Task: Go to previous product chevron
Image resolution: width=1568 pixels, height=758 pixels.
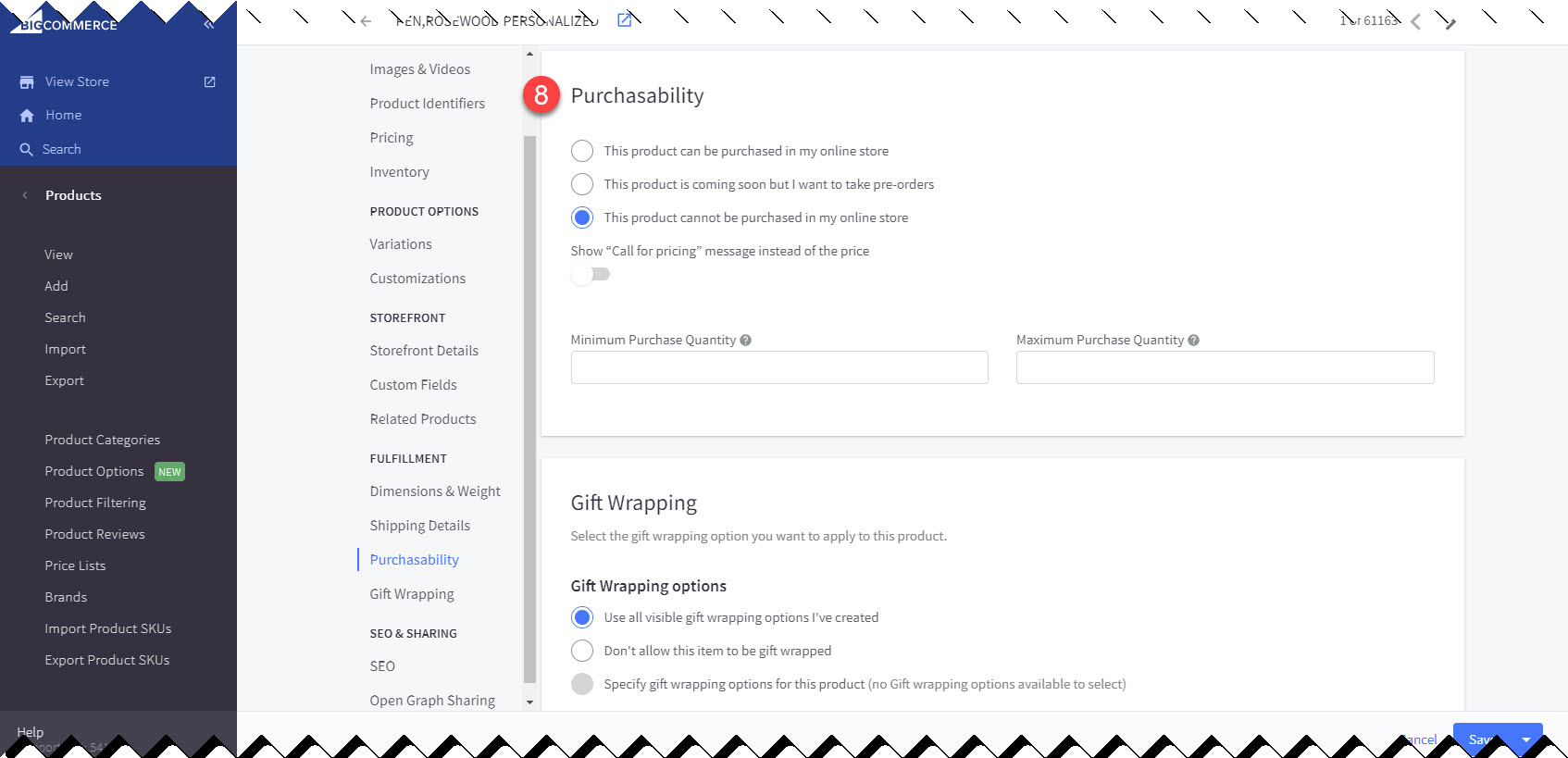Action: pyautogui.click(x=1415, y=22)
